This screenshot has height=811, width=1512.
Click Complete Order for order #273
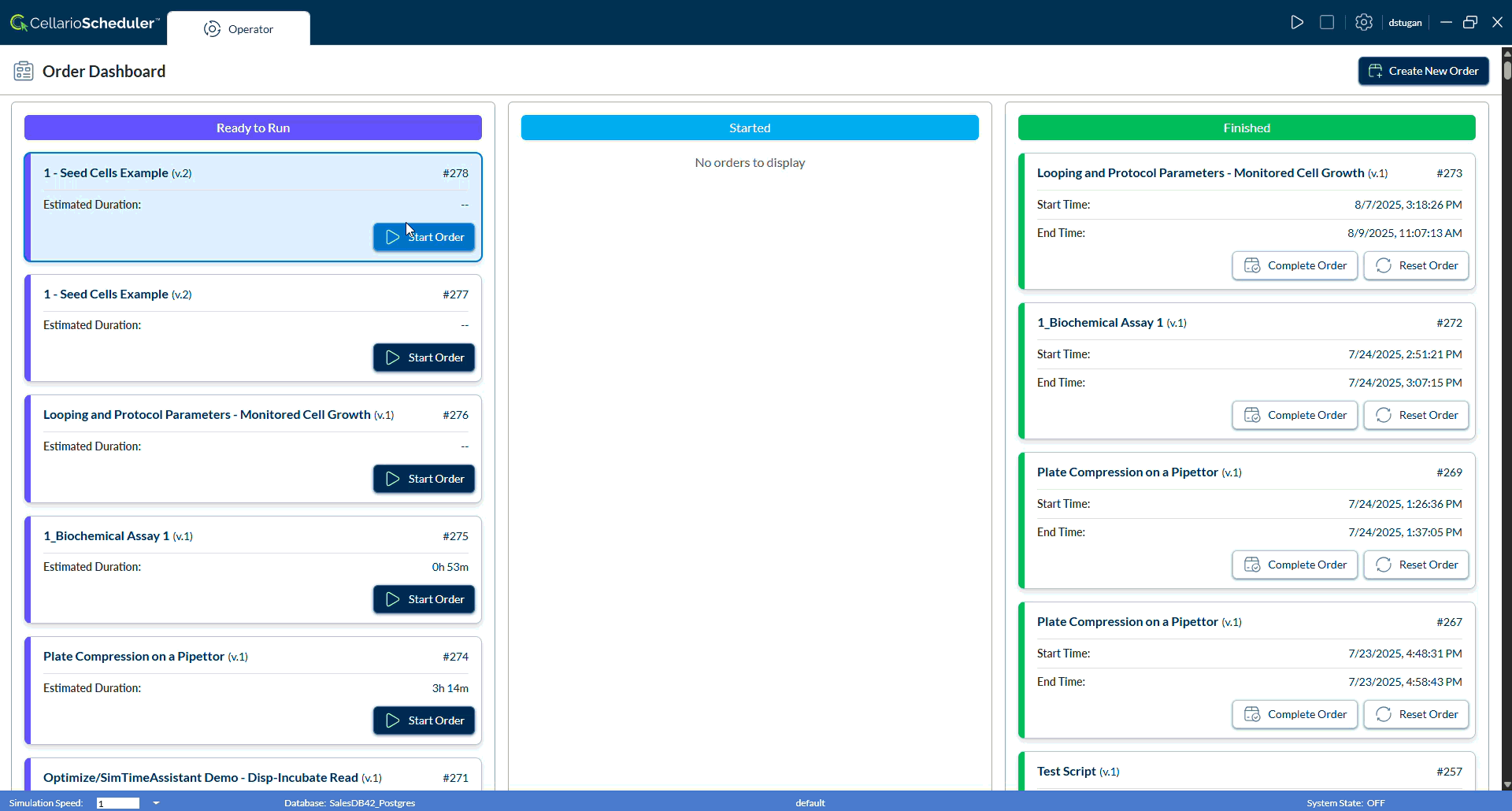point(1295,265)
